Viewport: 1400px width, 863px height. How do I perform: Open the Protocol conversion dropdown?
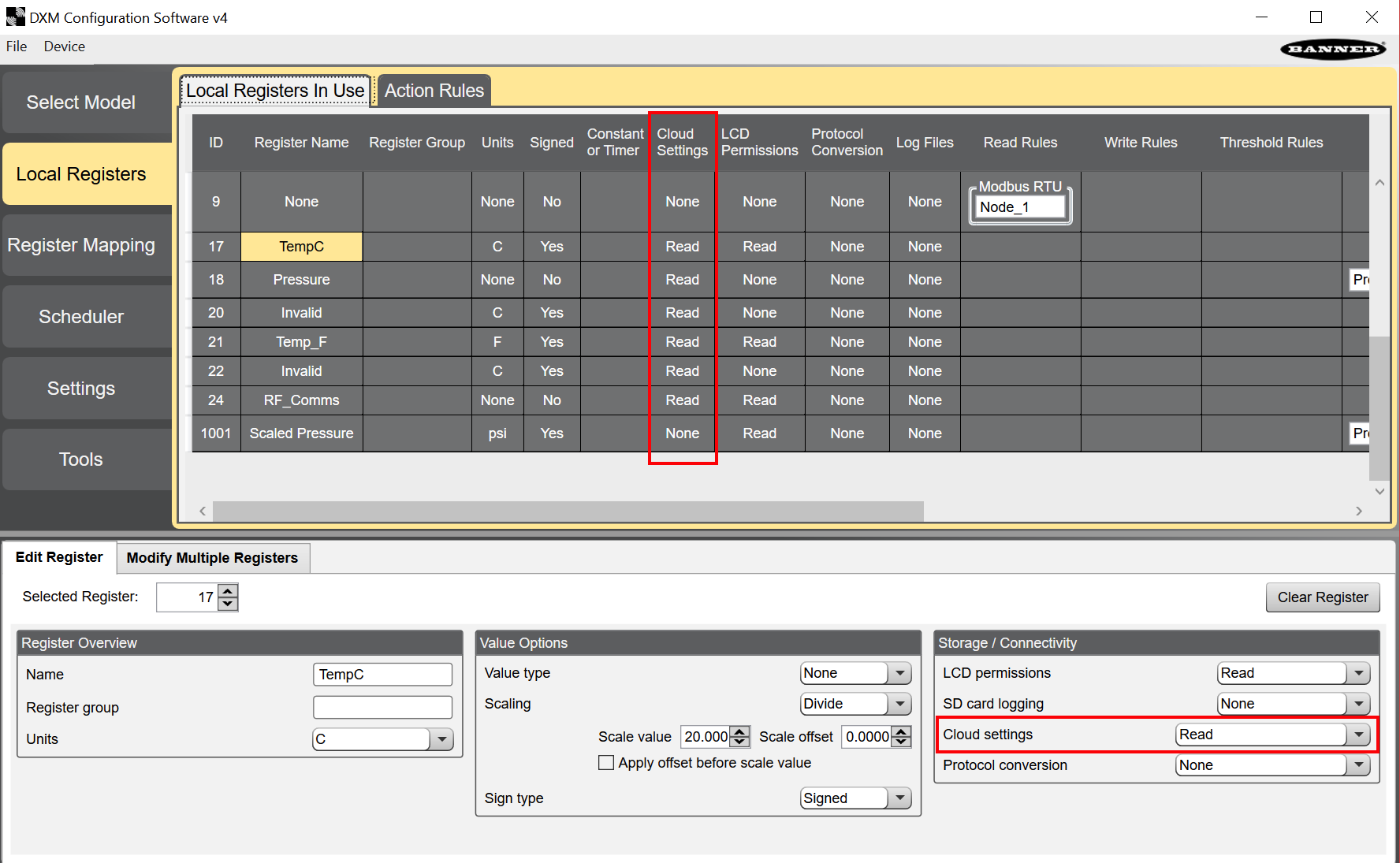point(1359,765)
